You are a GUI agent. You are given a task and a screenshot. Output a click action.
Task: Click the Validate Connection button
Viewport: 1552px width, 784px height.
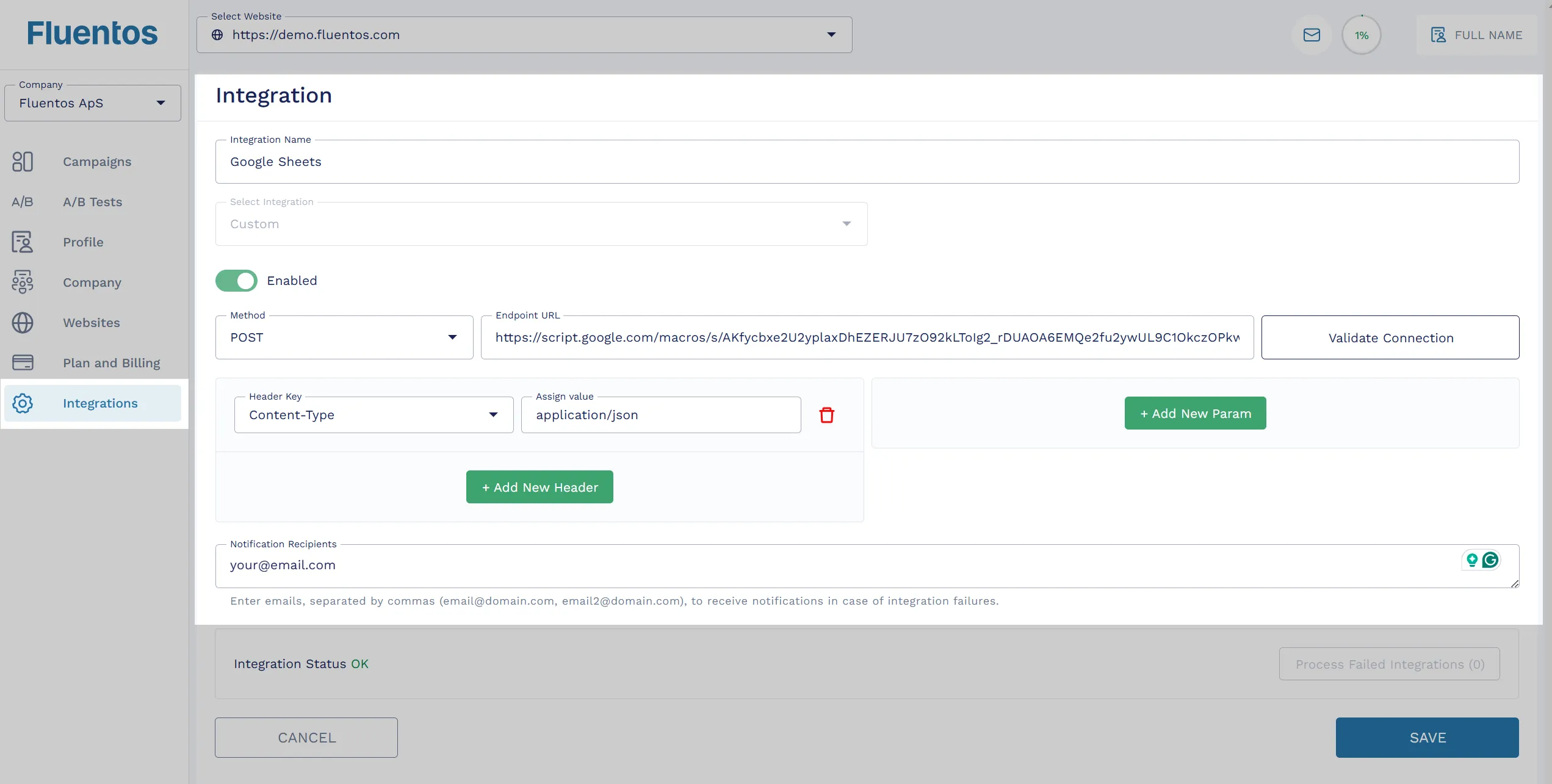point(1390,337)
